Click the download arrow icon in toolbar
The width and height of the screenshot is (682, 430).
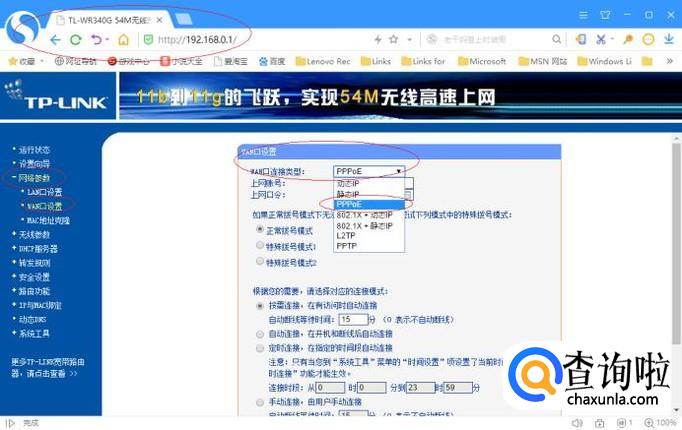[x=669, y=40]
